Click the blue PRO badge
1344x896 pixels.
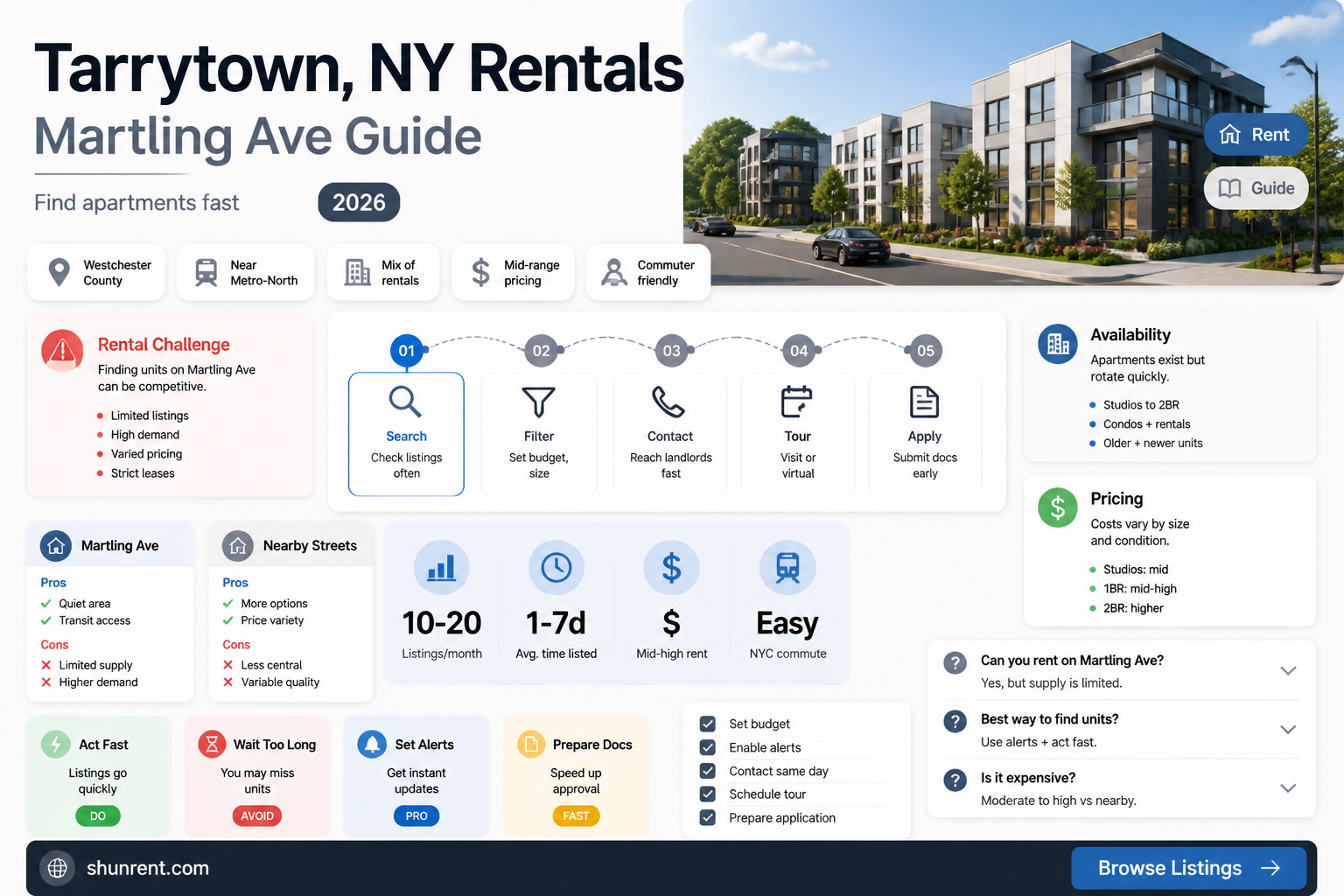[x=416, y=816]
